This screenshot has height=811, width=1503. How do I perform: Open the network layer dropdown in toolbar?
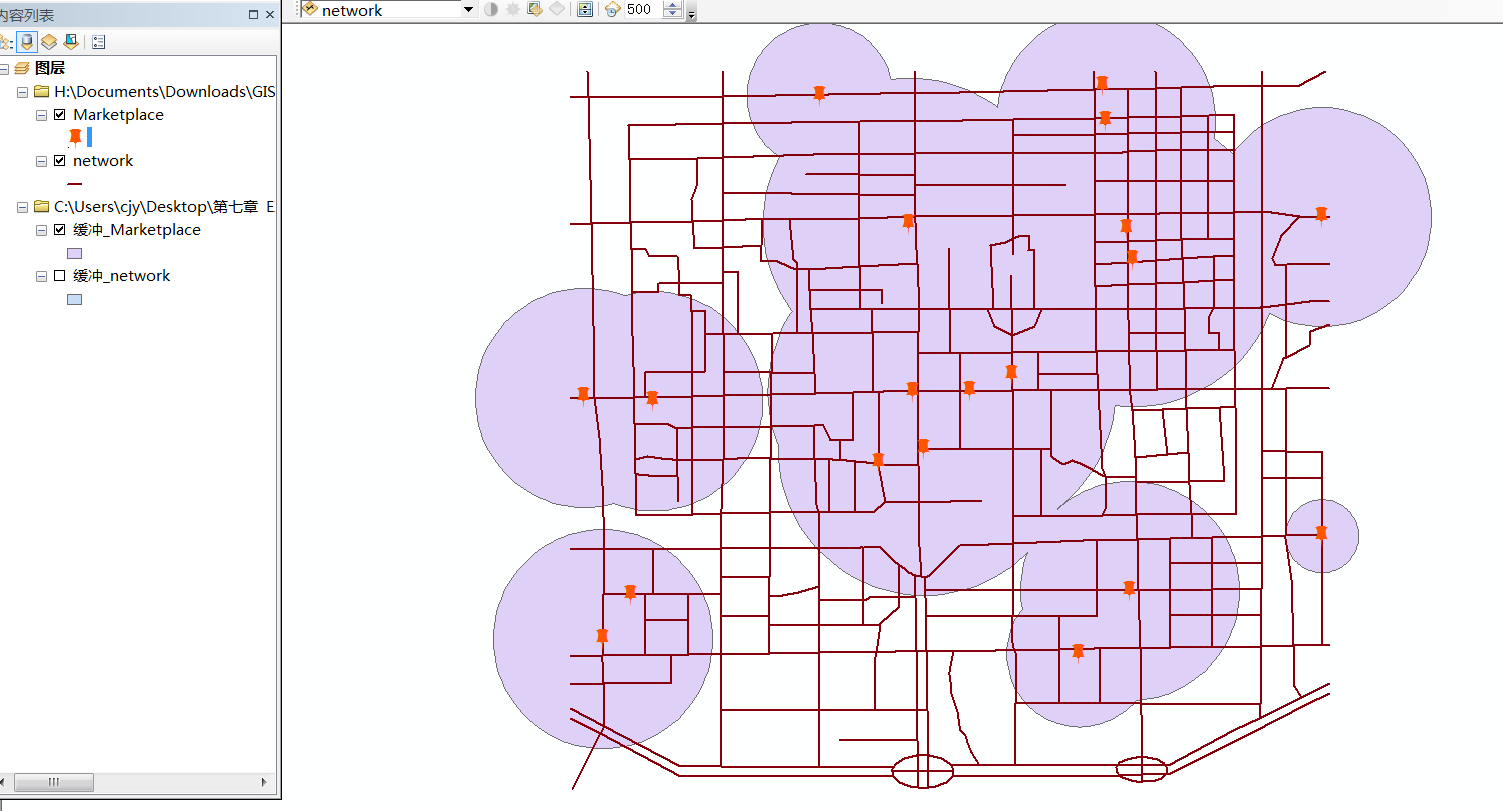pyautogui.click(x=468, y=10)
